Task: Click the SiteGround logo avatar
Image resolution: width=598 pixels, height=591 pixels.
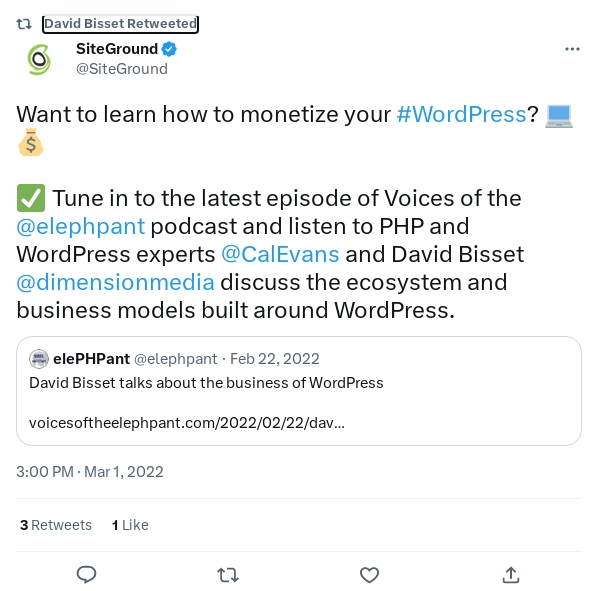Action: tap(39, 59)
